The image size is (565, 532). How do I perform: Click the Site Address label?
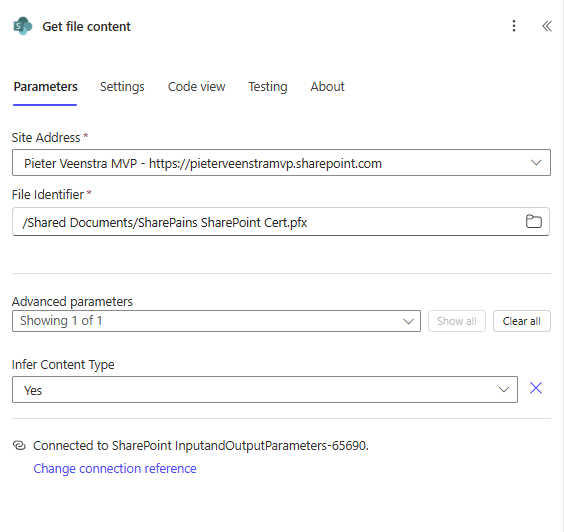[x=46, y=137]
